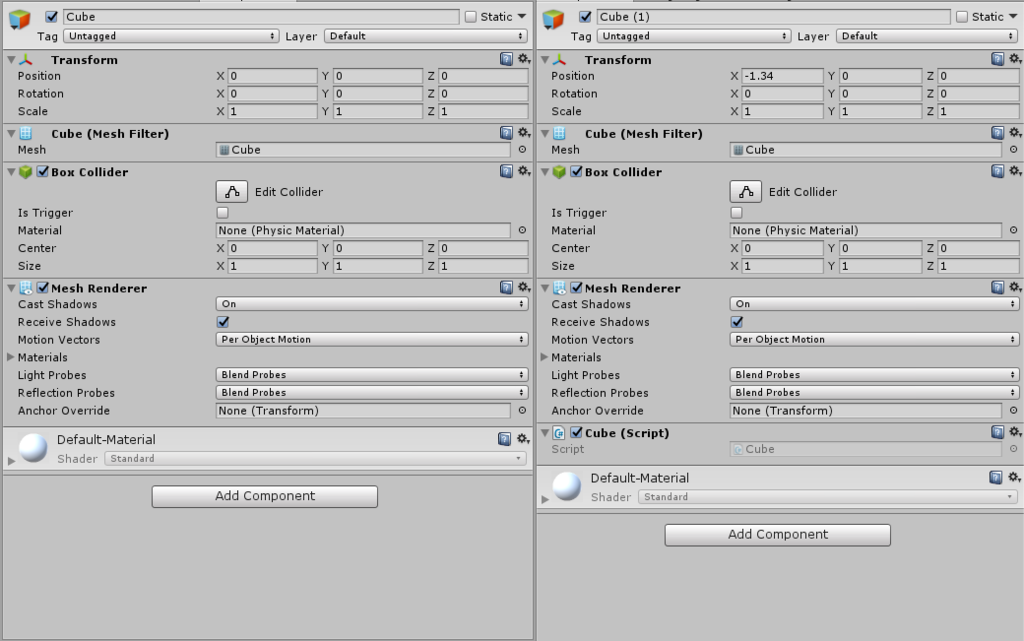This screenshot has height=641, width=1024.
Task: Open Cube (Script) gear menu in Cube (1) inspector
Action: coord(1015,432)
